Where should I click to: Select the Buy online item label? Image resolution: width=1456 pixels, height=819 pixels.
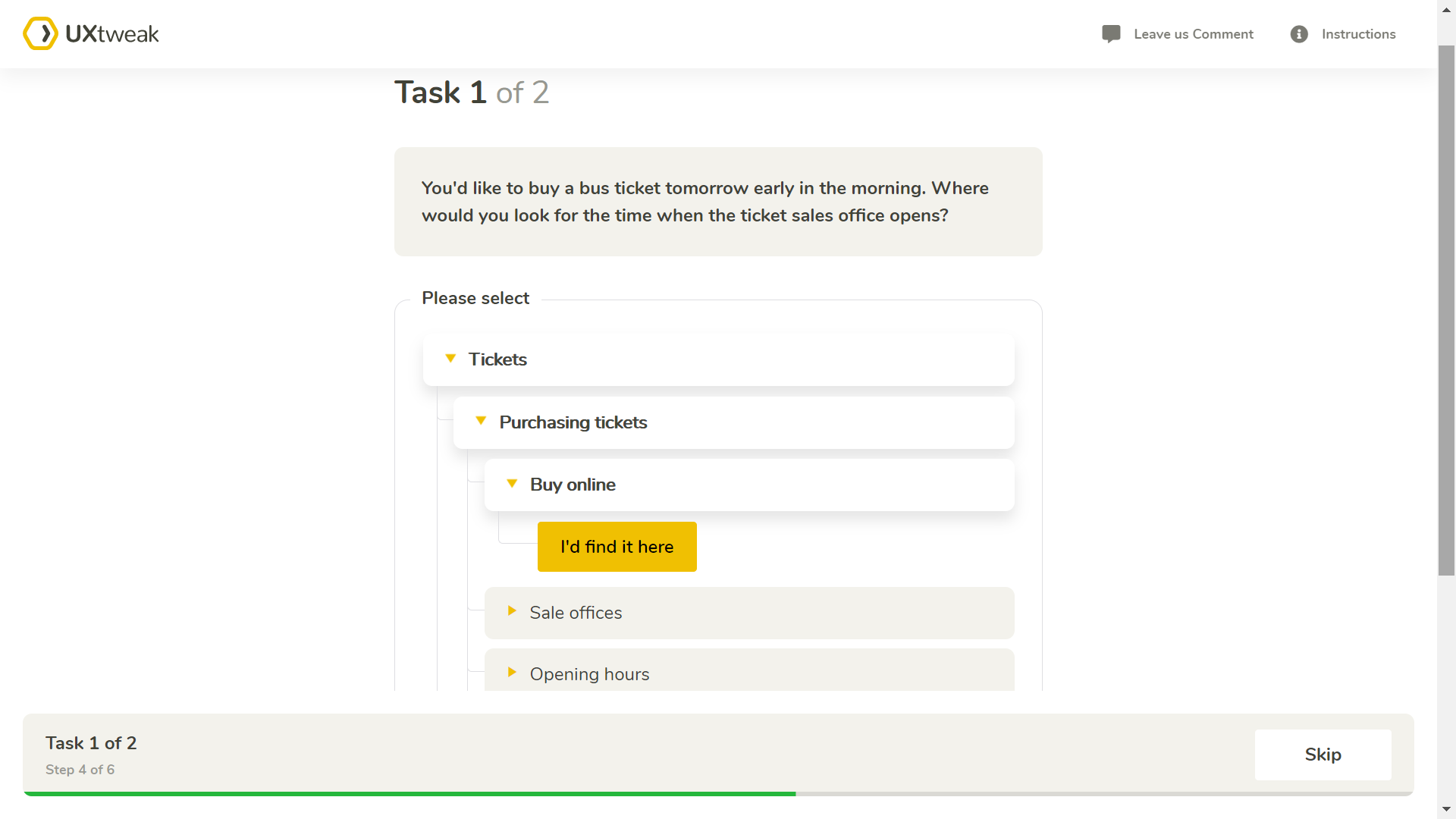(573, 485)
